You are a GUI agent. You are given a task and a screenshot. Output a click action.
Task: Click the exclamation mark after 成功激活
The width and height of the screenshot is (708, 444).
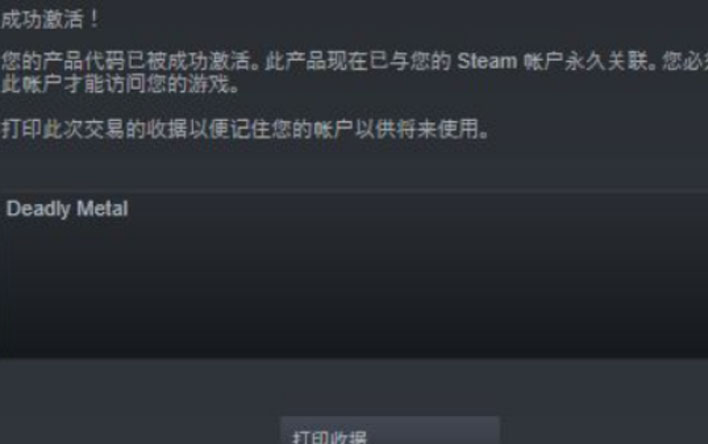pos(94,20)
